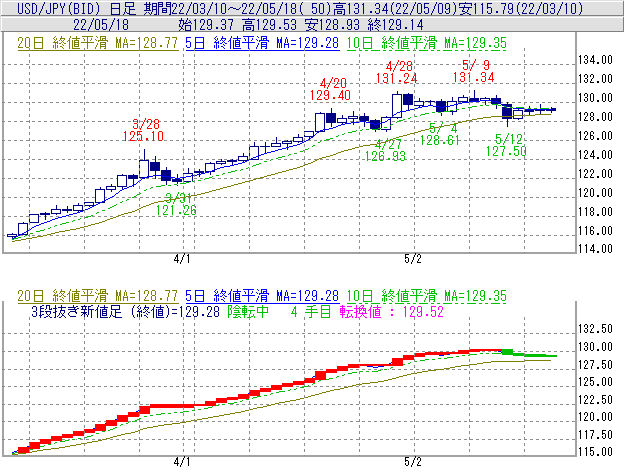Click the 5/4 128.61 low annotation
624x475 pixels.
pyautogui.click(x=440, y=134)
